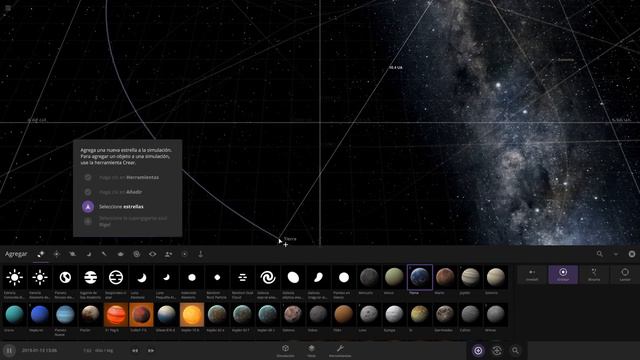
Task: Open search in the Agregar panel header
Action: [600, 254]
